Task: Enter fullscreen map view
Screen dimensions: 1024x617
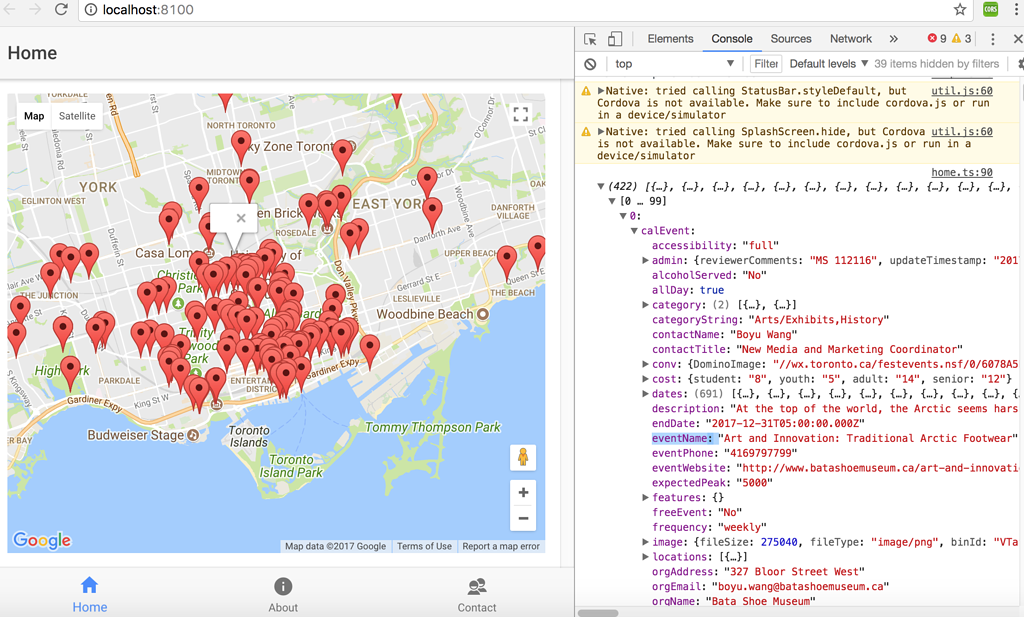Action: pyautogui.click(x=520, y=114)
